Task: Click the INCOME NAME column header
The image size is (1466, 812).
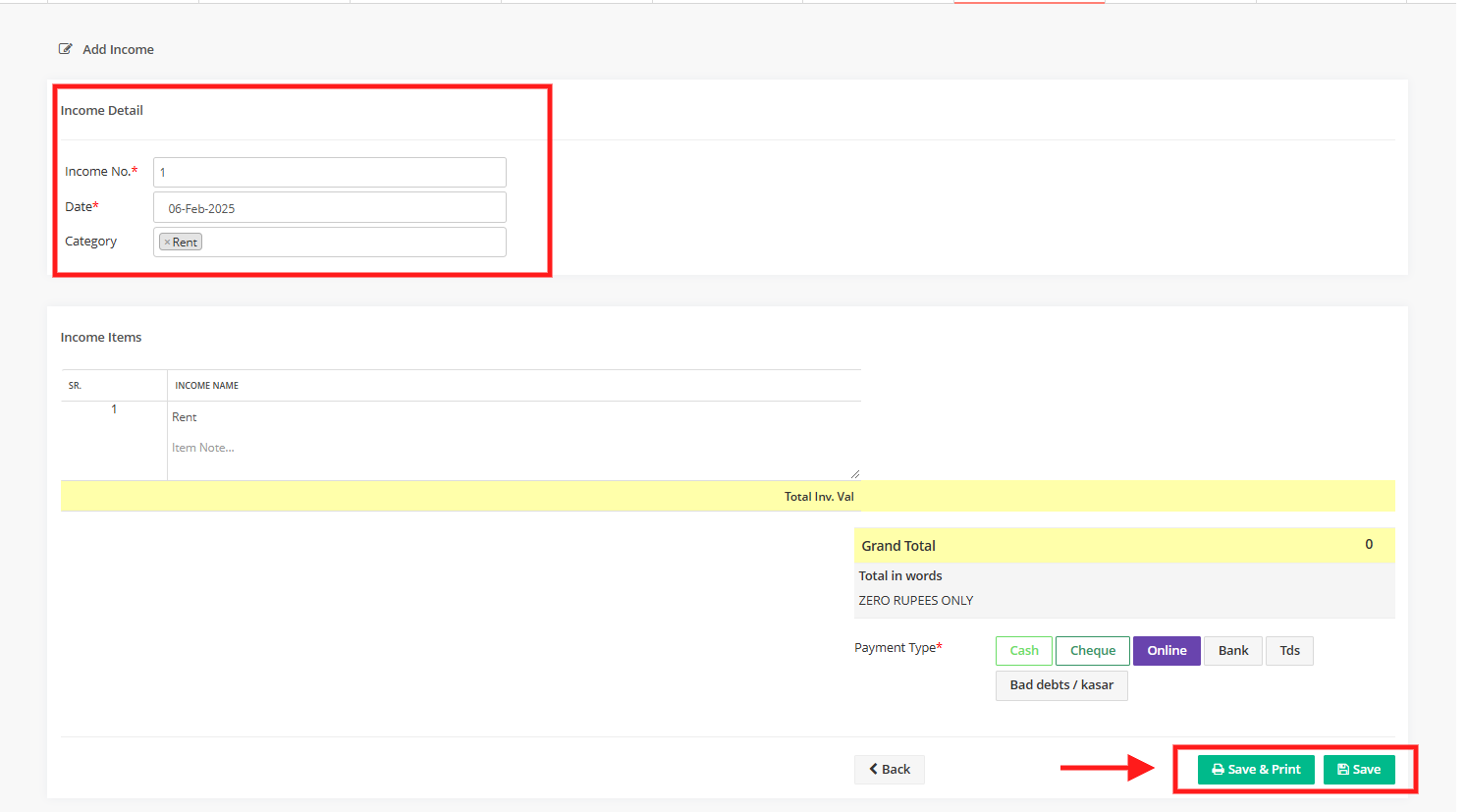Action: 207,386
